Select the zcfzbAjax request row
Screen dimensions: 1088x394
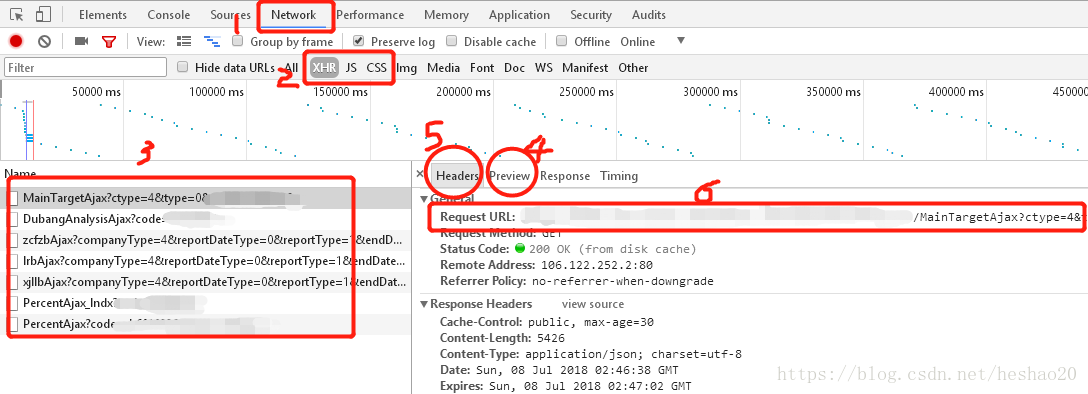point(205,240)
